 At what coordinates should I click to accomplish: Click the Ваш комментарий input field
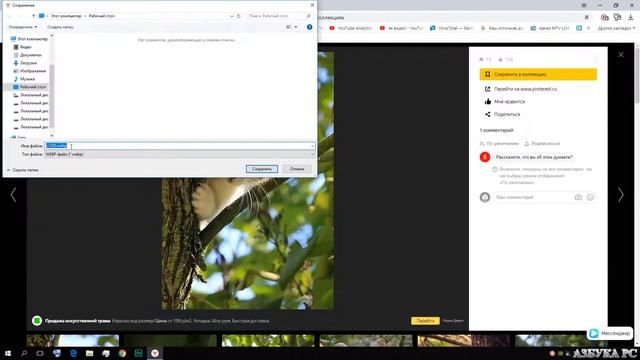tap(533, 197)
